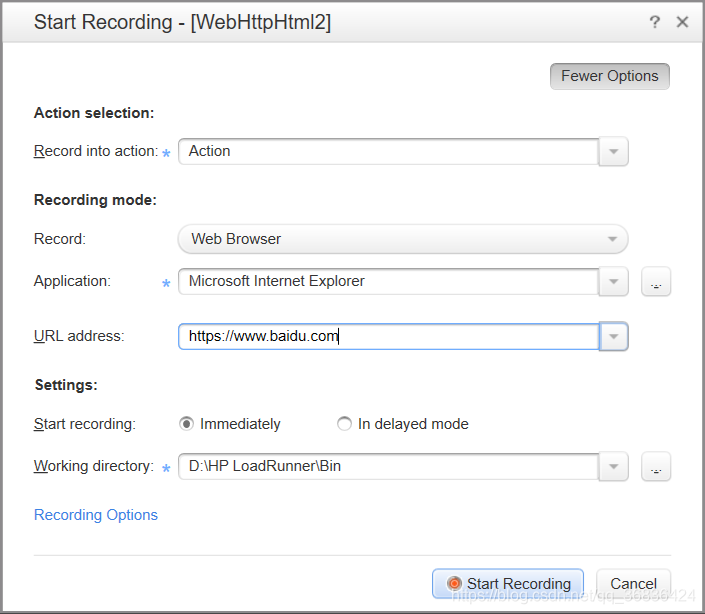705x614 pixels.
Task: Expand the Application dropdown arrow
Action: click(x=613, y=282)
